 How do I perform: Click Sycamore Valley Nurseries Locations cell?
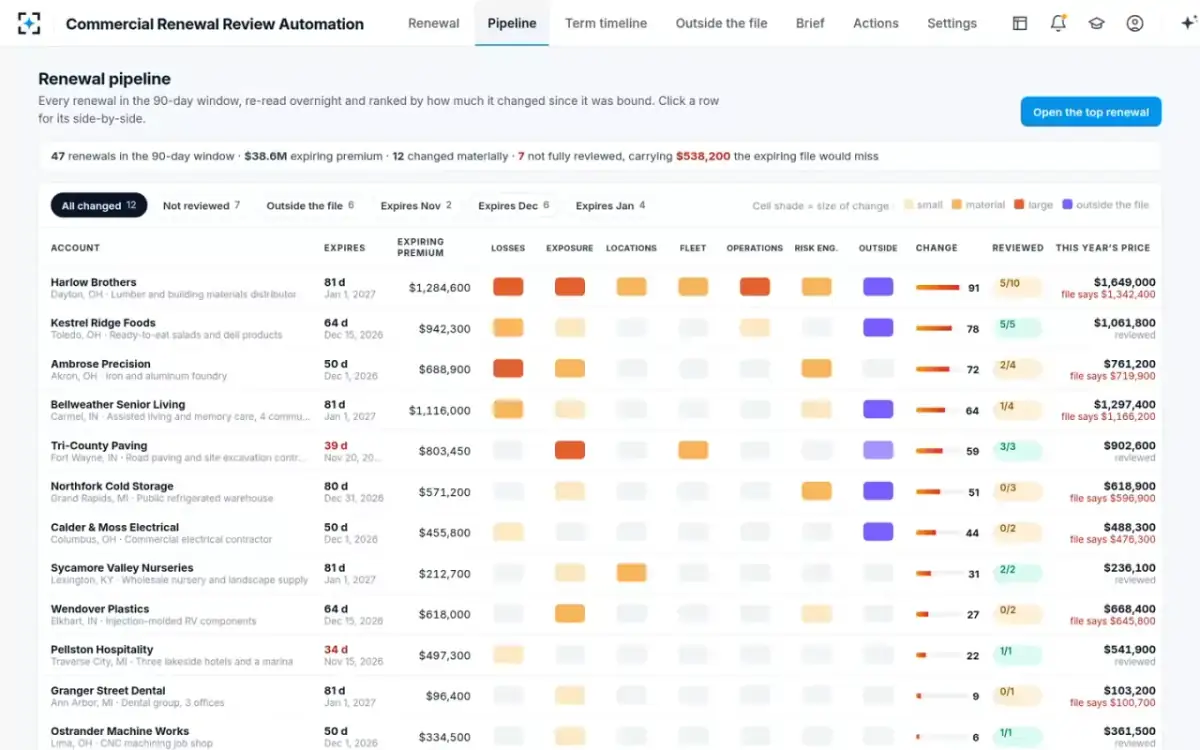(x=632, y=573)
